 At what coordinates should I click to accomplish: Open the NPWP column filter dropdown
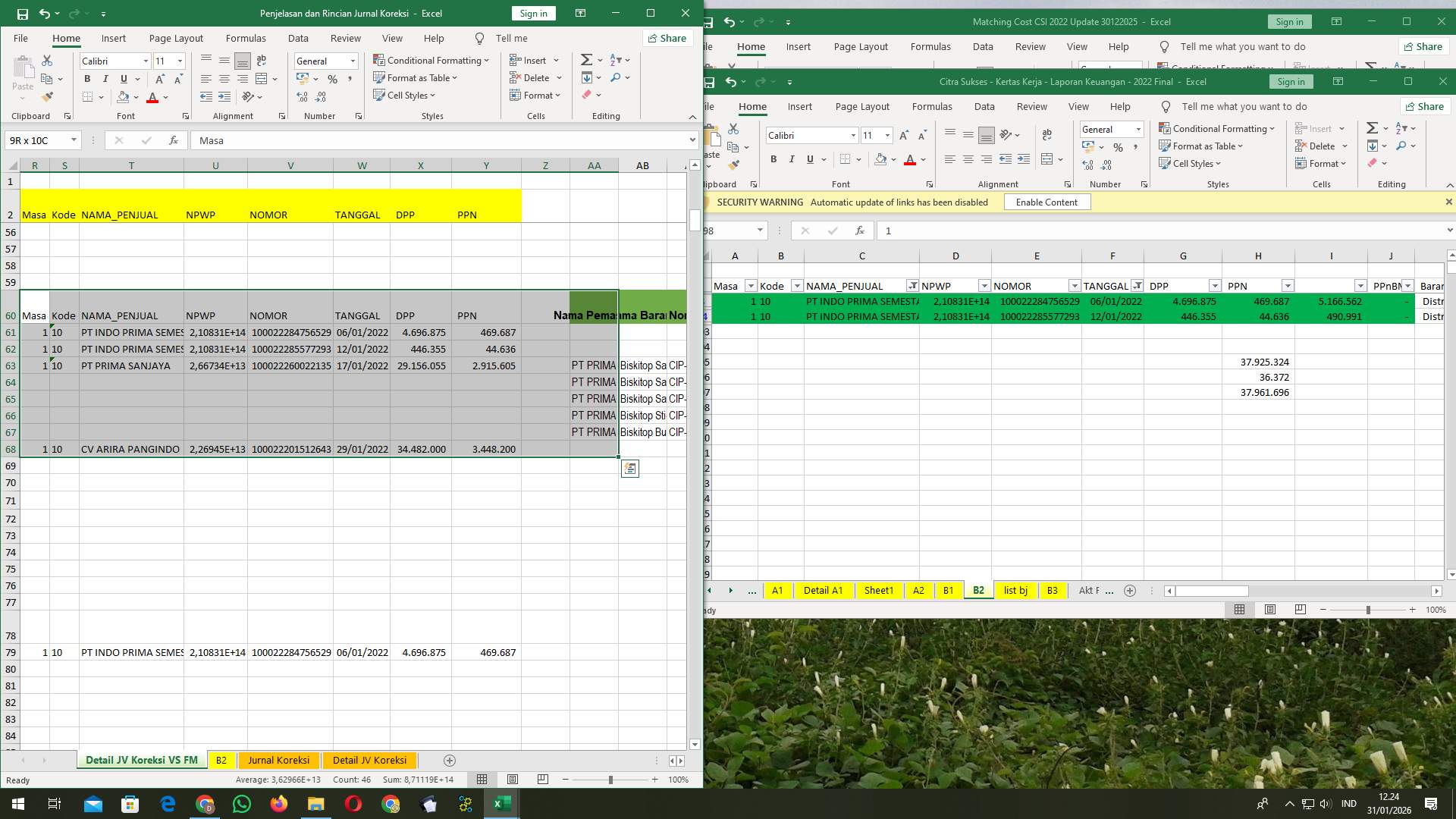[985, 285]
